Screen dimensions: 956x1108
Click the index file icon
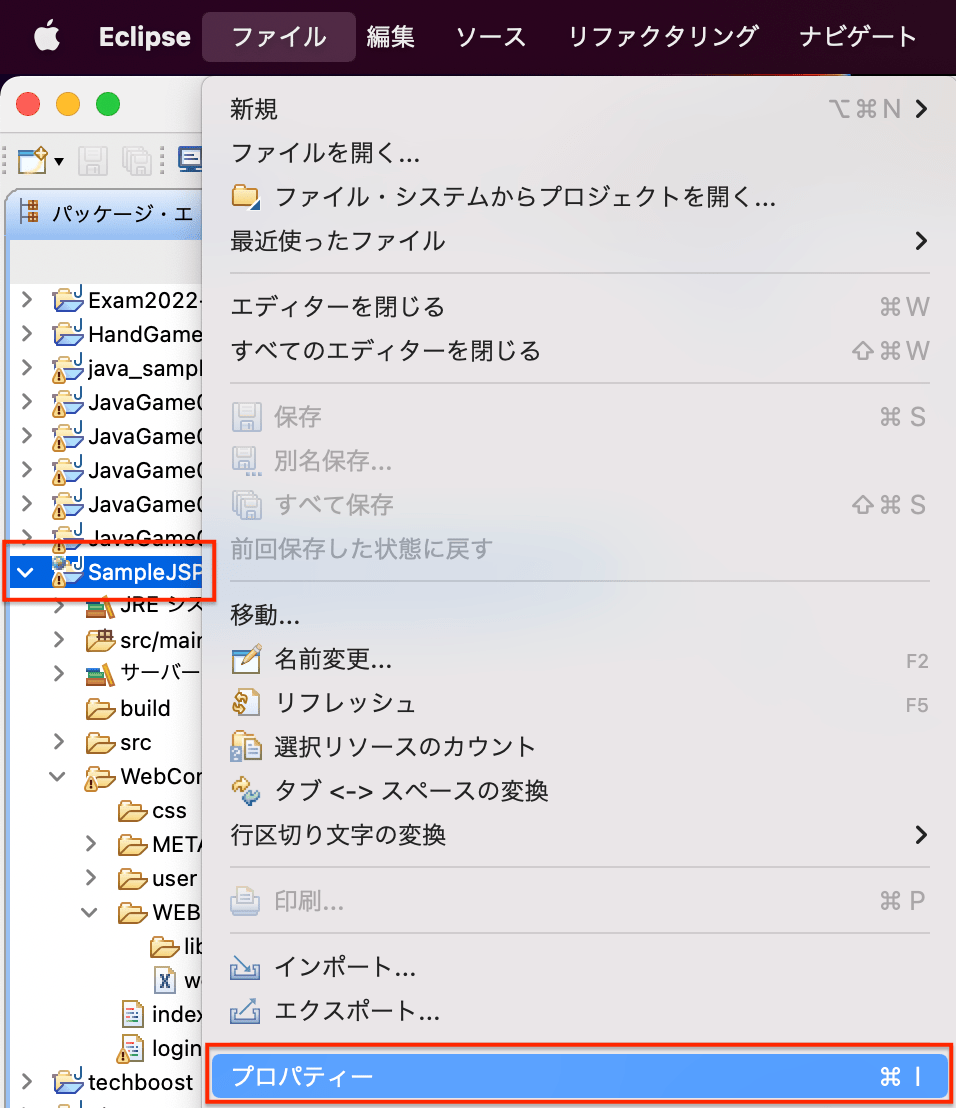click(x=133, y=1014)
